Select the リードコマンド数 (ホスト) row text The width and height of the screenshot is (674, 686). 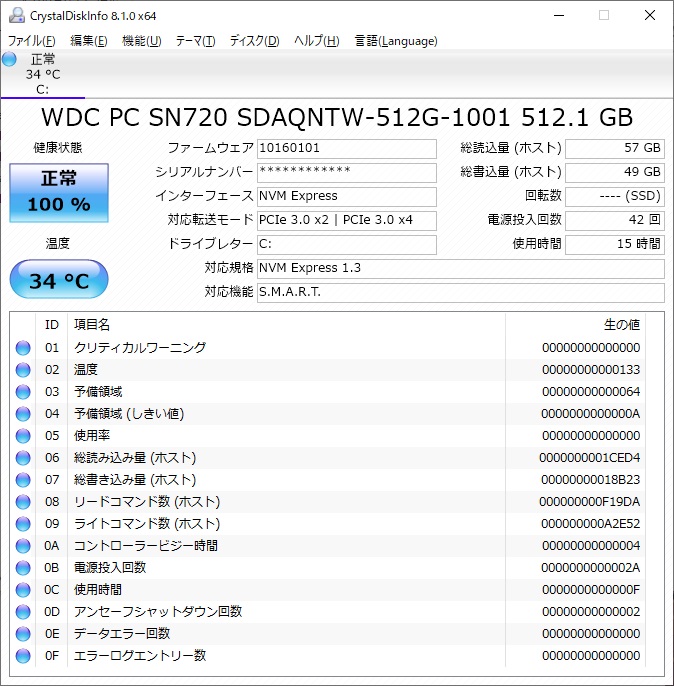coord(147,502)
